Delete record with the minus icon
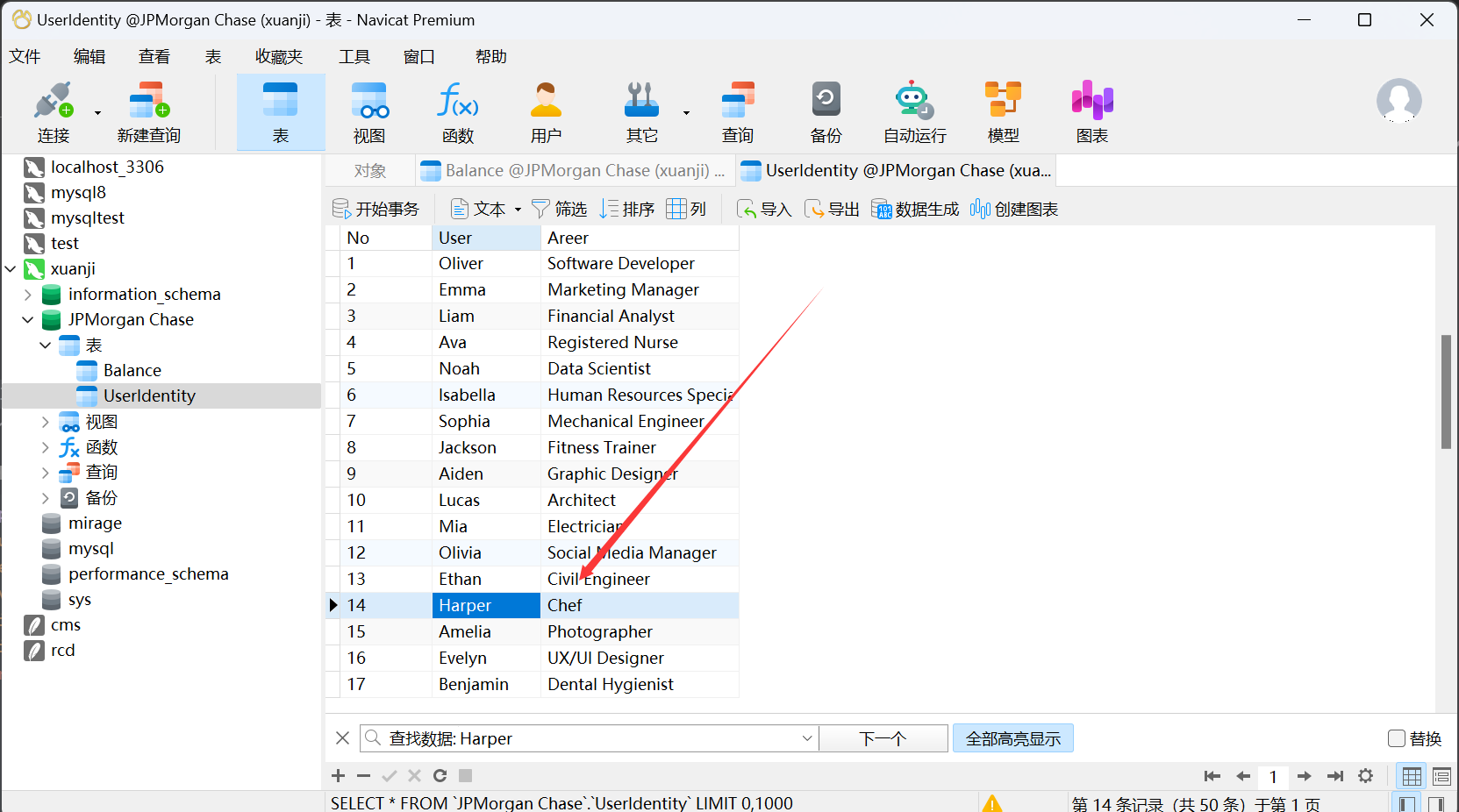This screenshot has width=1459, height=812. [x=364, y=775]
